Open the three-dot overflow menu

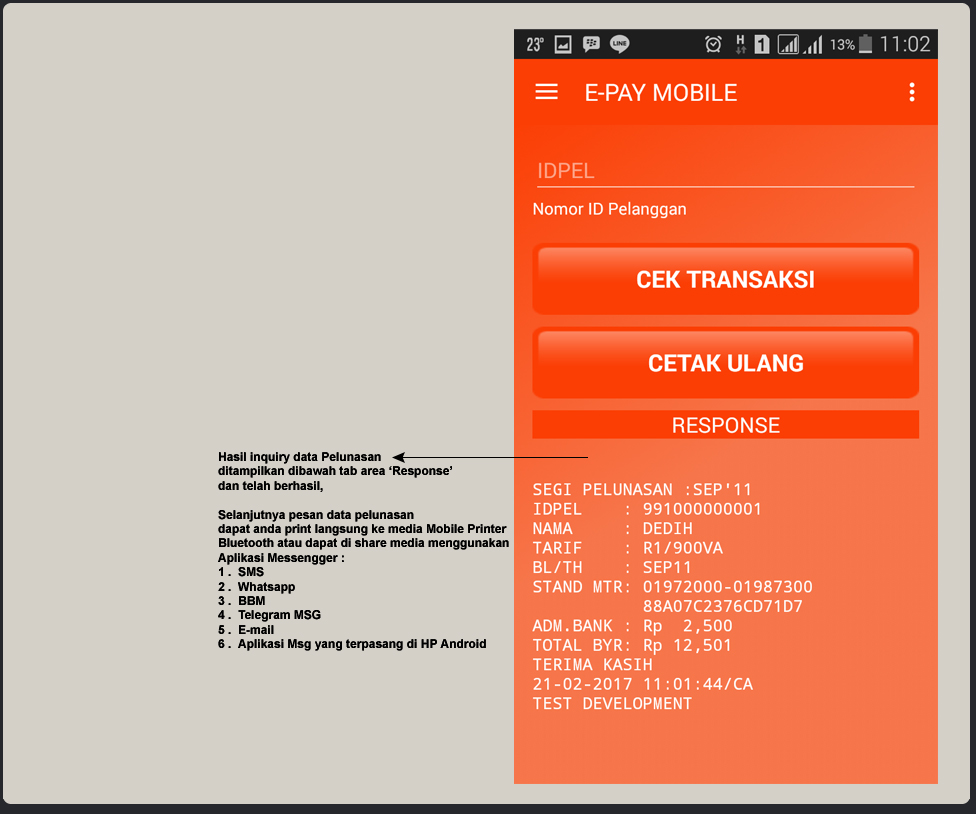pos(911,92)
